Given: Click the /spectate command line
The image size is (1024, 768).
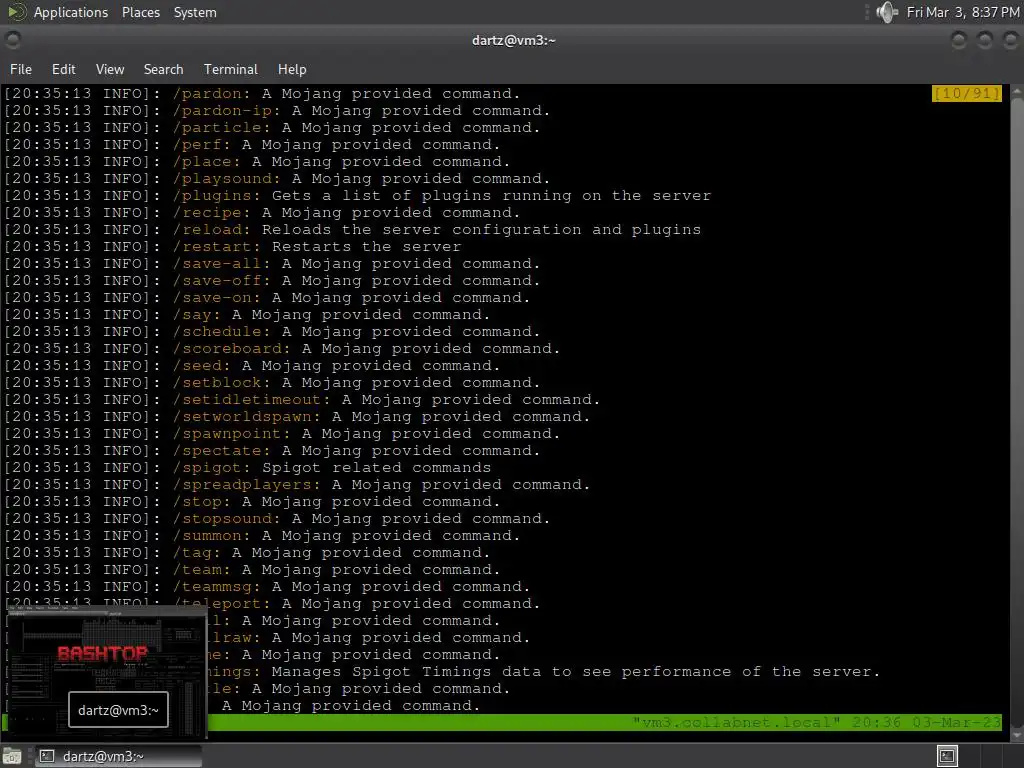Looking at the screenshot, I should coord(272,450).
